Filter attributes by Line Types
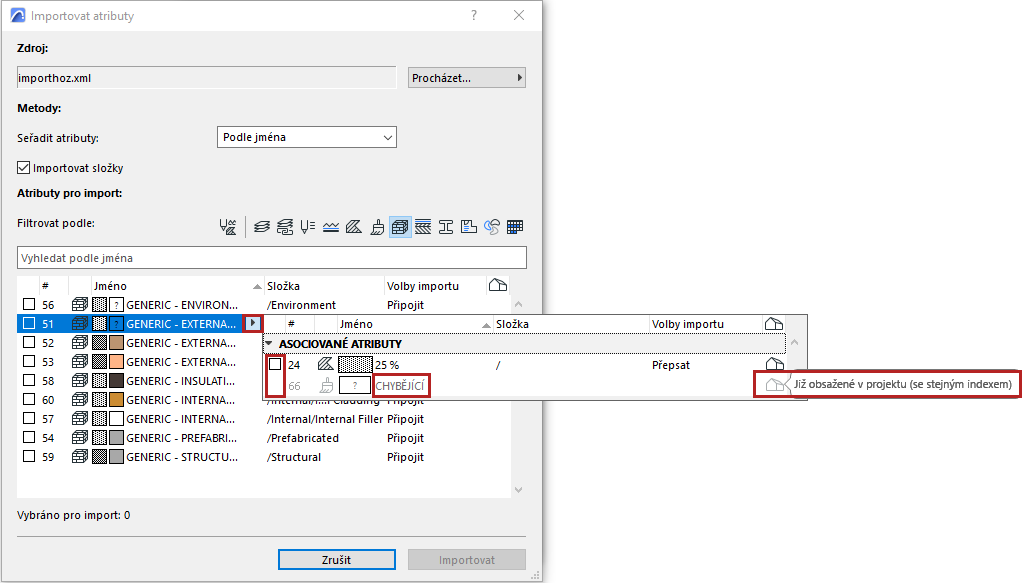Screen dimensions: 1022x583 point(330,227)
